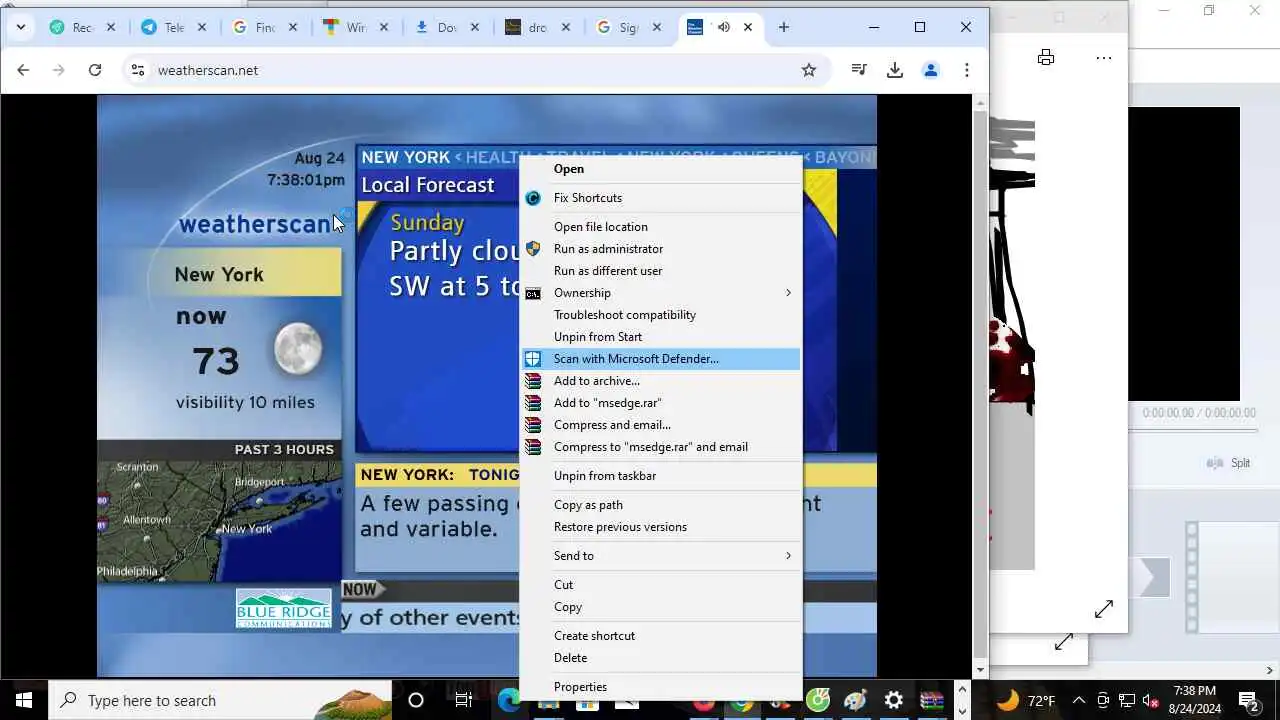Screen dimensions: 1280x720
Task: Select Run as different user
Action: coord(608,271)
